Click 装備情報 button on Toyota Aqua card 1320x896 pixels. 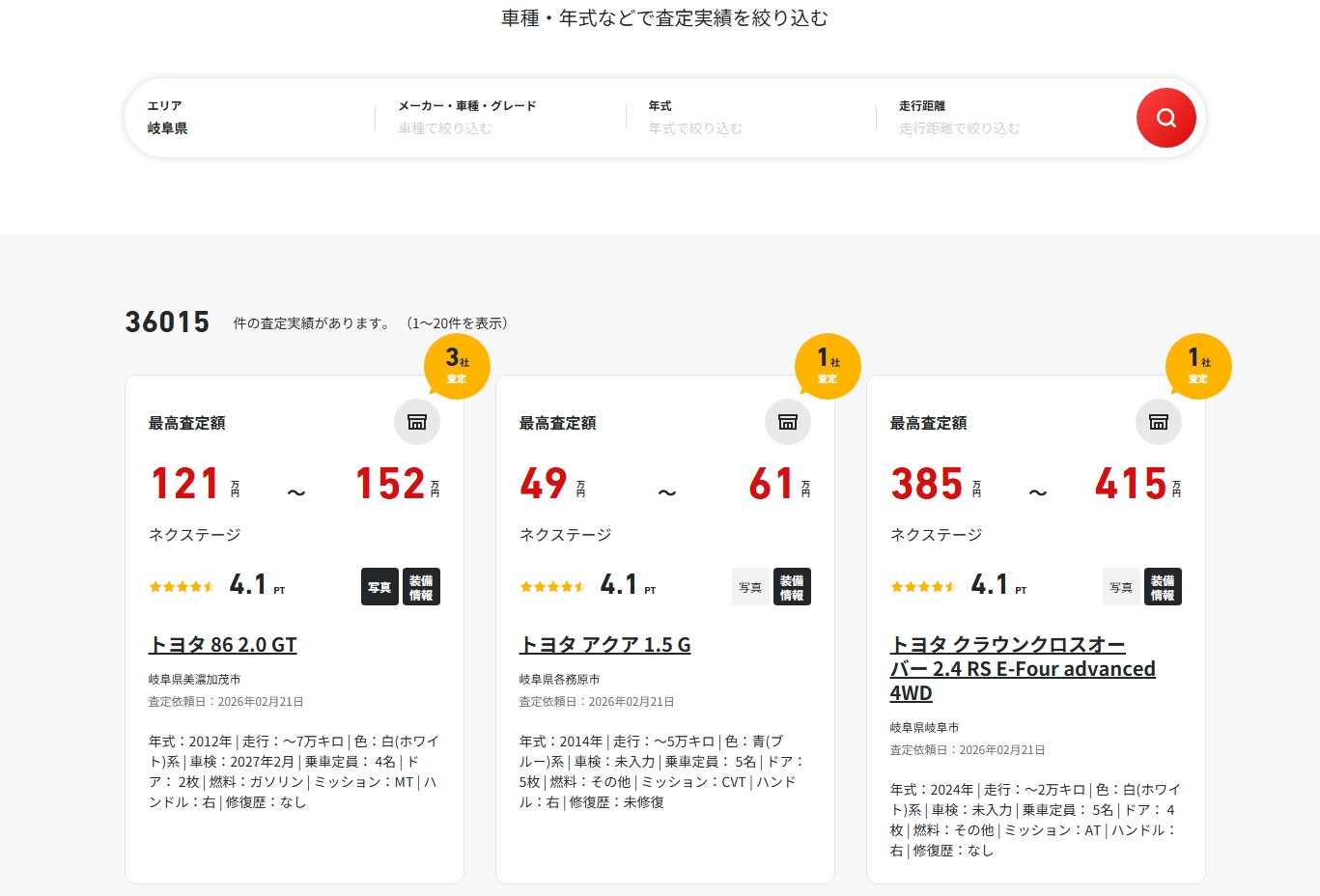point(792,587)
